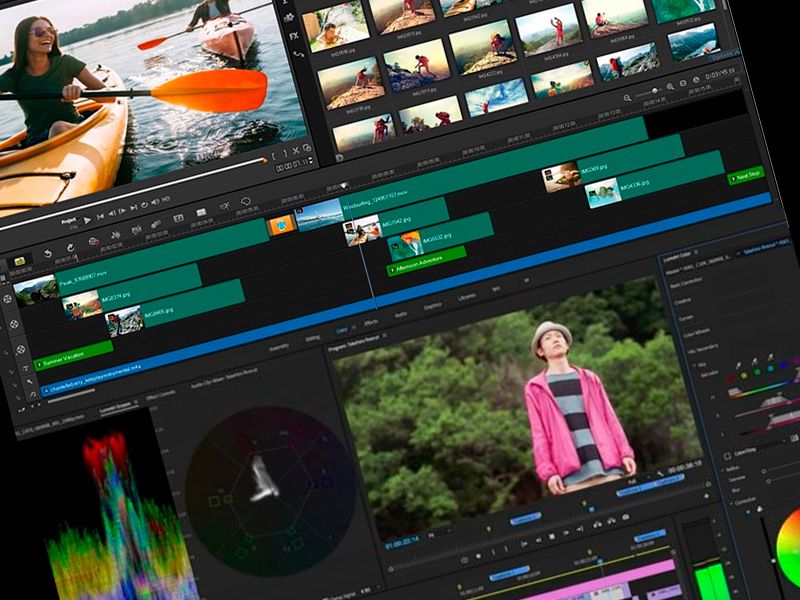Jump to project end in upper player
This screenshot has height=600, width=800.
[x=133, y=208]
